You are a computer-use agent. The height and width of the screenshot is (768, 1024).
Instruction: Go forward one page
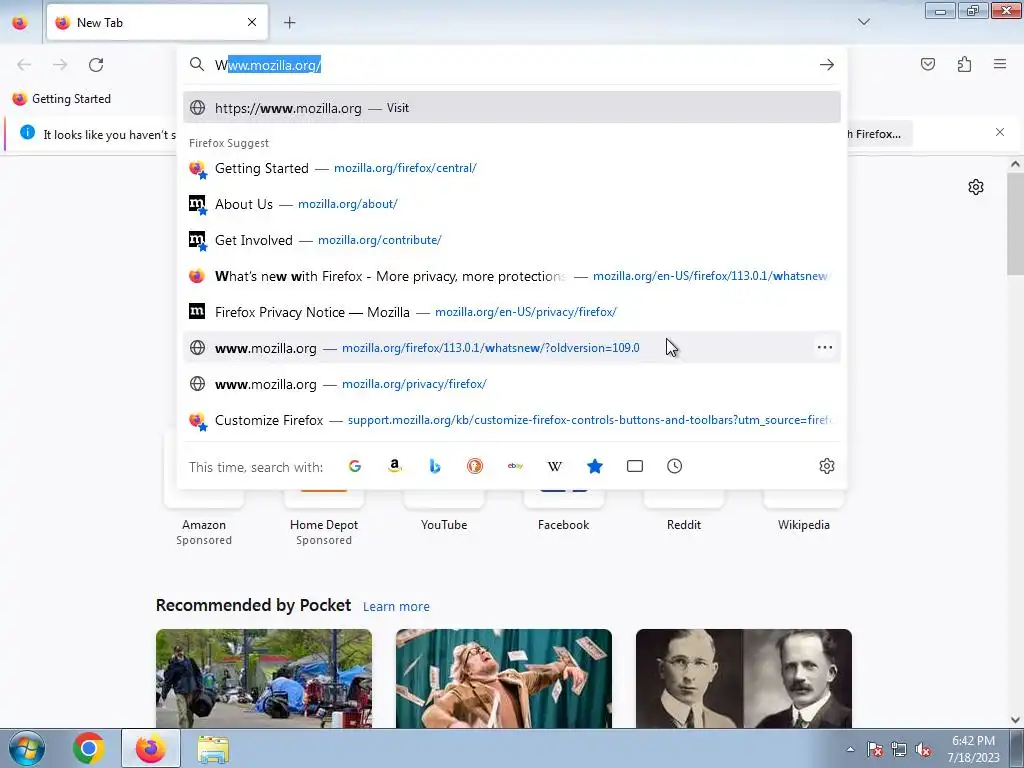[60, 65]
